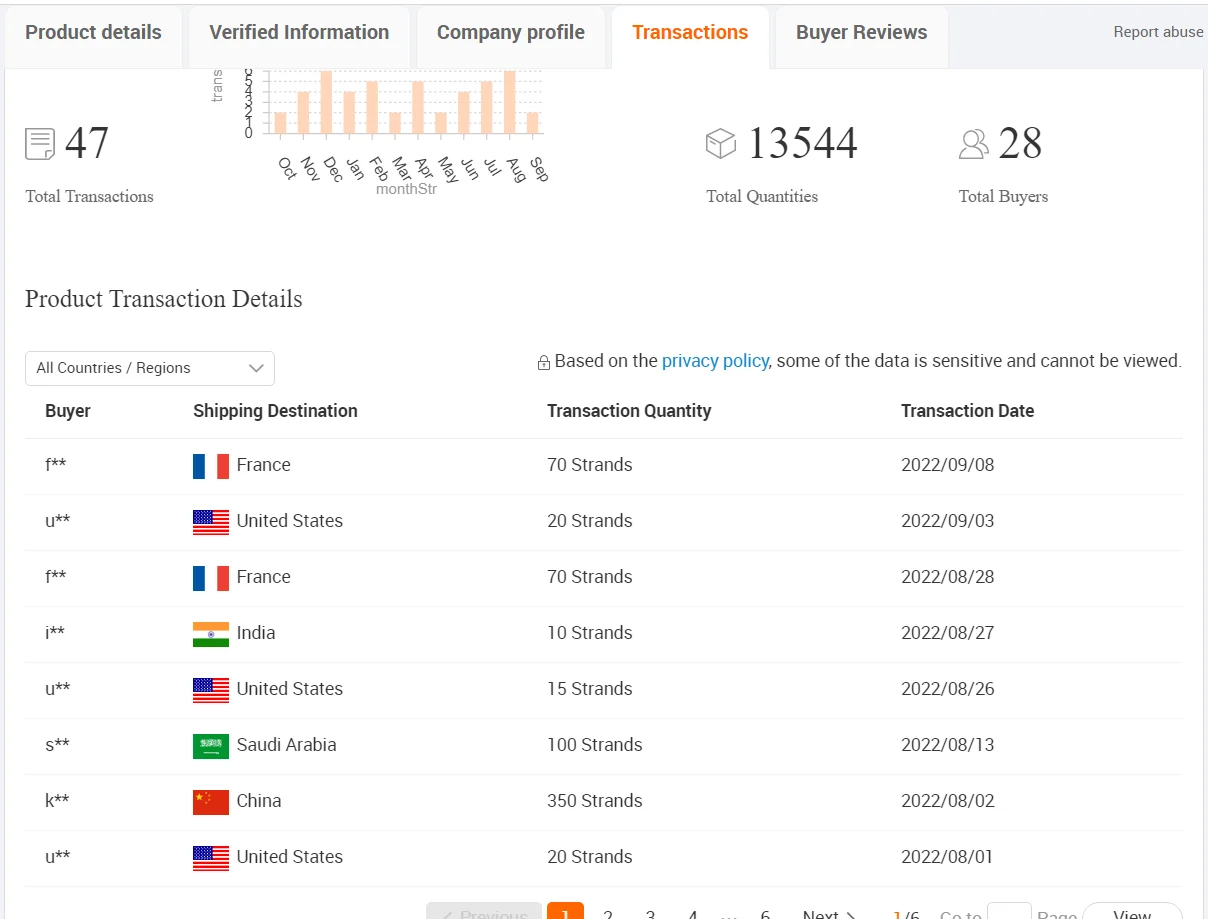Open the privacy policy link
This screenshot has height=919, width=1208.
point(715,361)
